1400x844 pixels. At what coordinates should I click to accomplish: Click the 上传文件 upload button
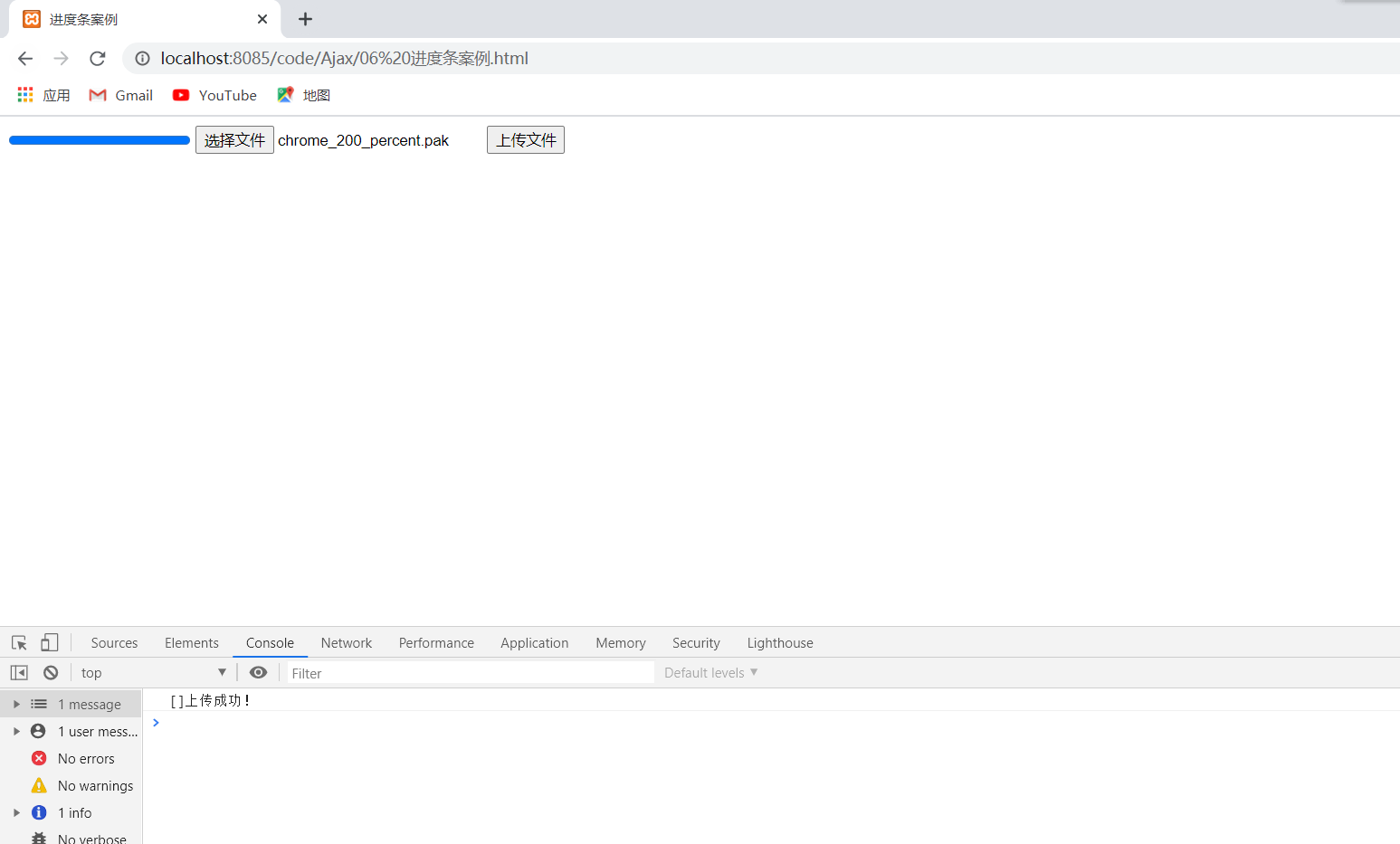tap(526, 140)
